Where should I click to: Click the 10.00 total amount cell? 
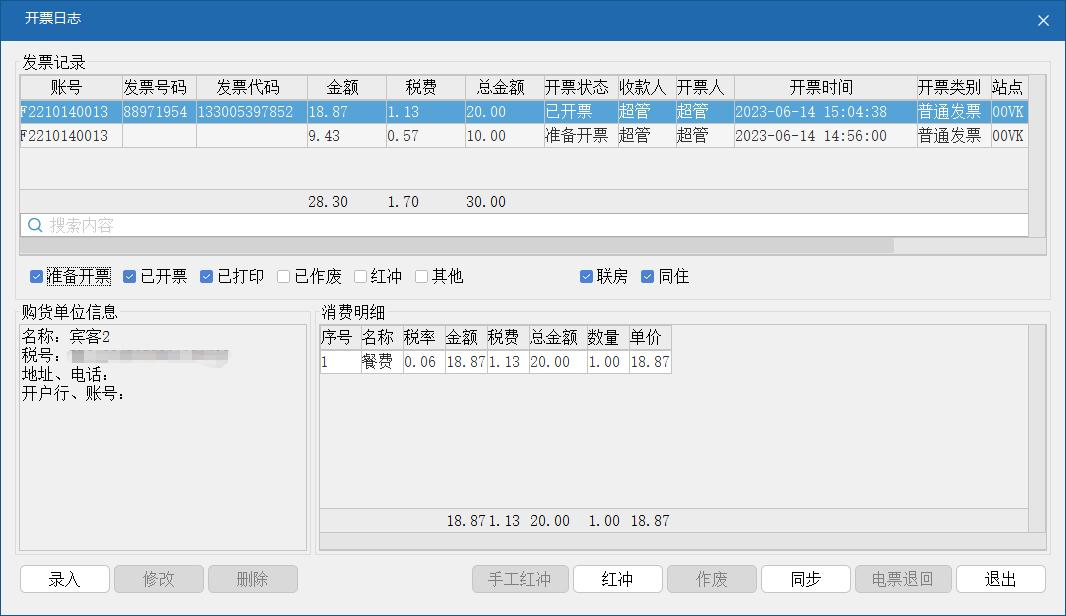tap(504, 136)
